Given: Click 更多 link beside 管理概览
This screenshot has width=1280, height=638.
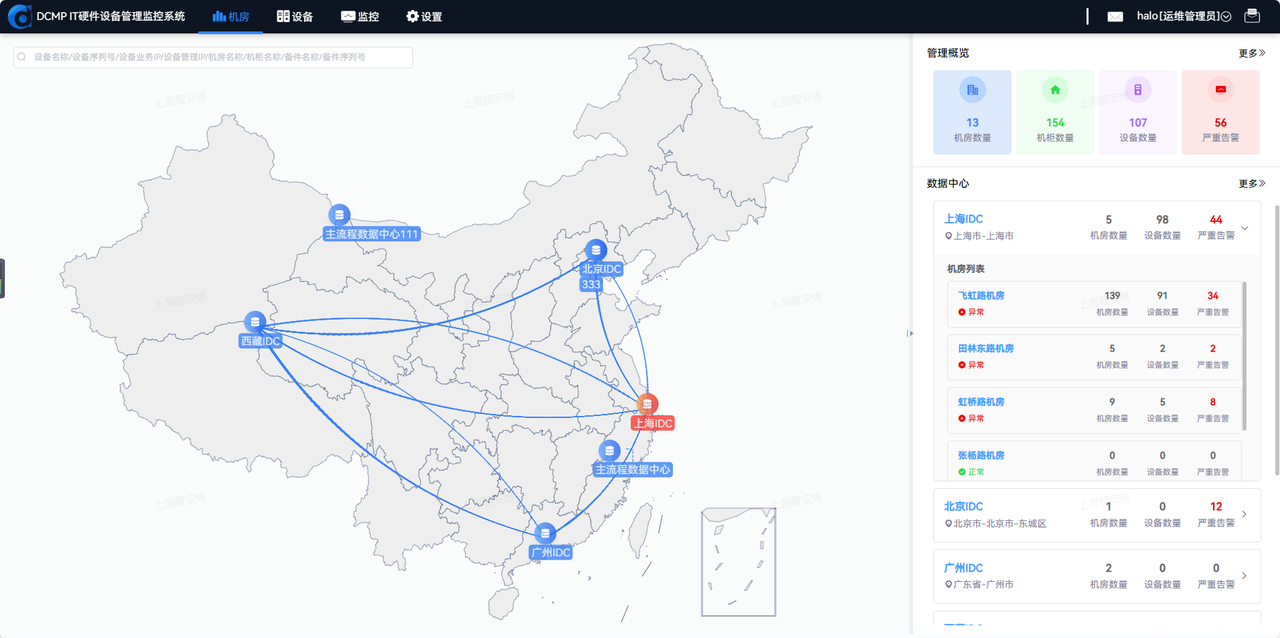Looking at the screenshot, I should [x=1252, y=53].
